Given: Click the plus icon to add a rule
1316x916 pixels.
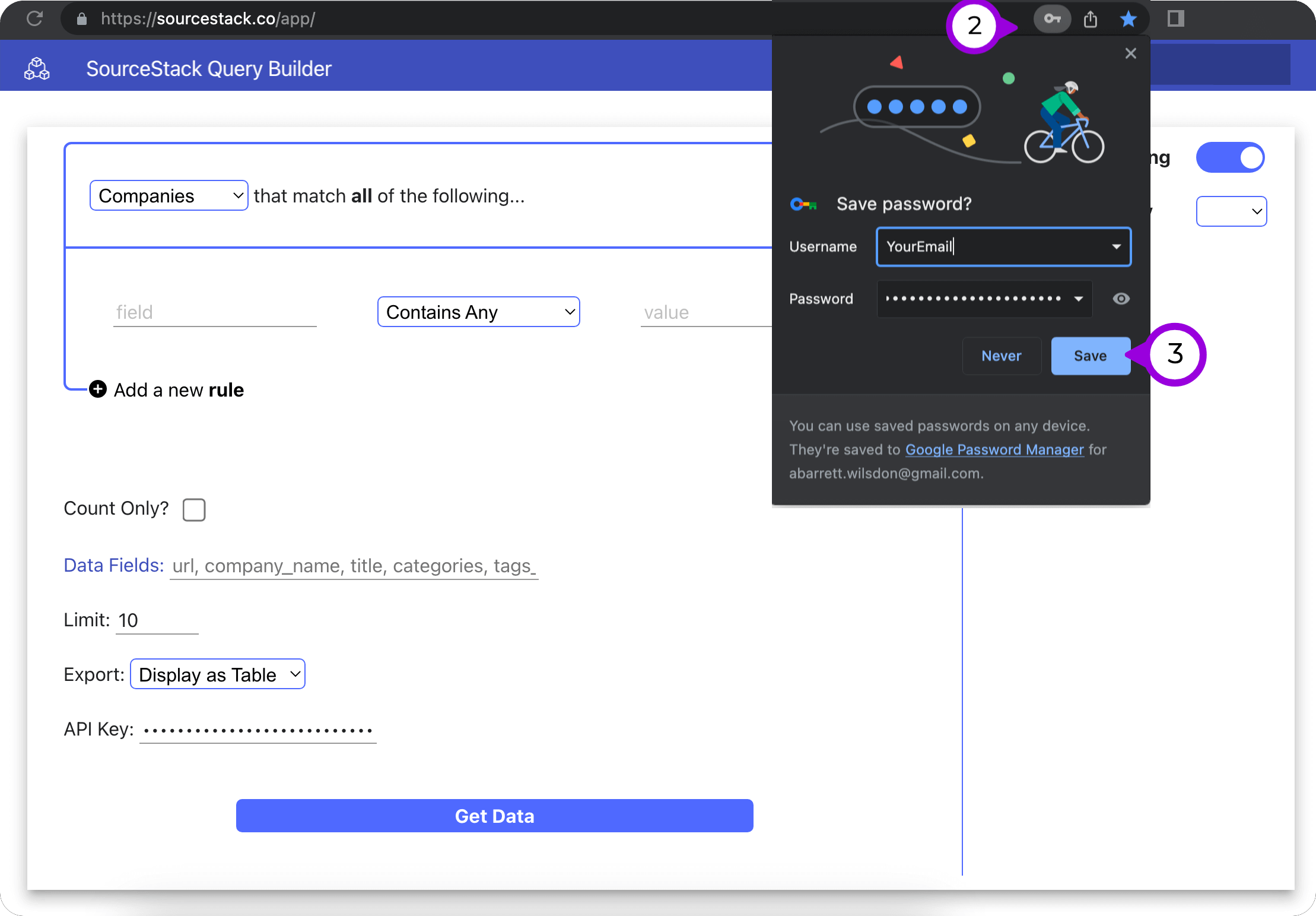Looking at the screenshot, I should pyautogui.click(x=98, y=389).
